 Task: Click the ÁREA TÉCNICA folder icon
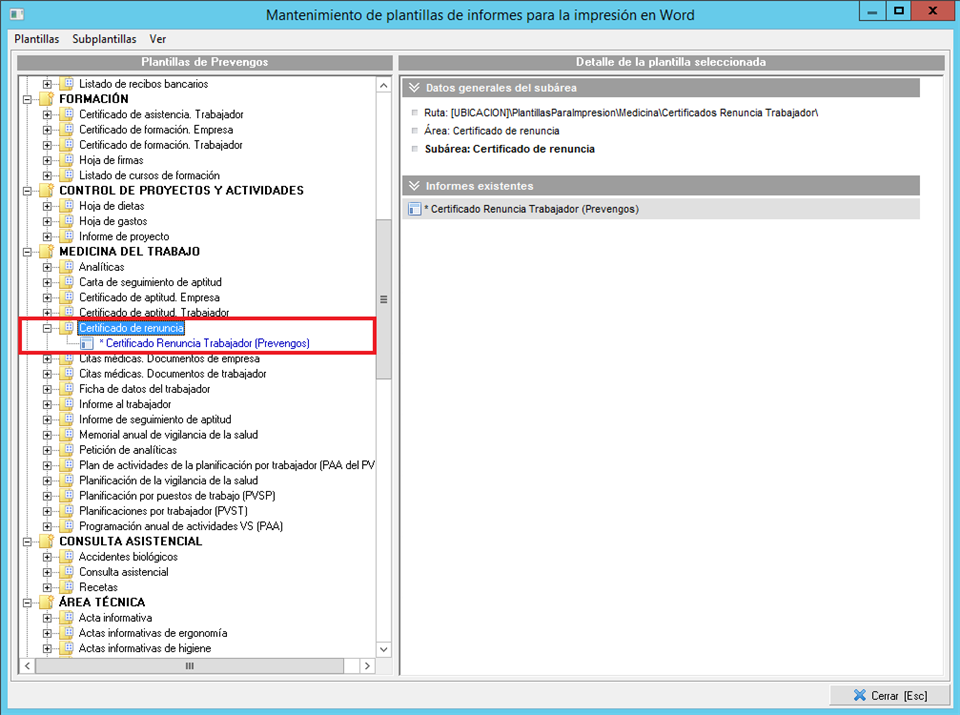click(46, 602)
